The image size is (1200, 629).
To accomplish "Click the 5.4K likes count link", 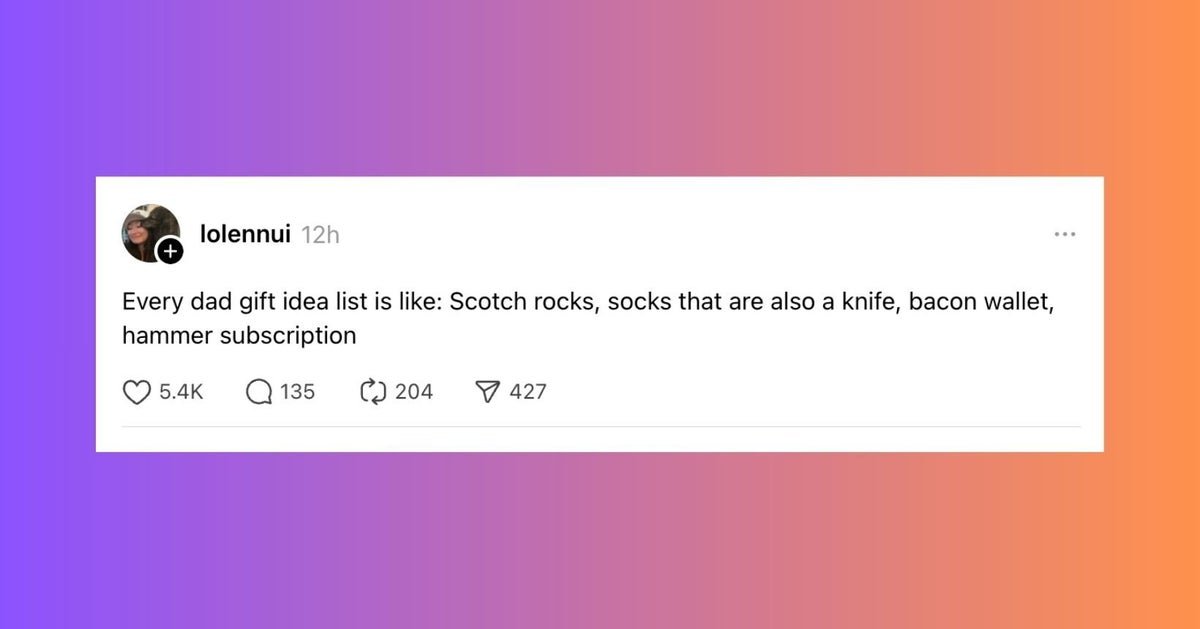I will point(180,392).
